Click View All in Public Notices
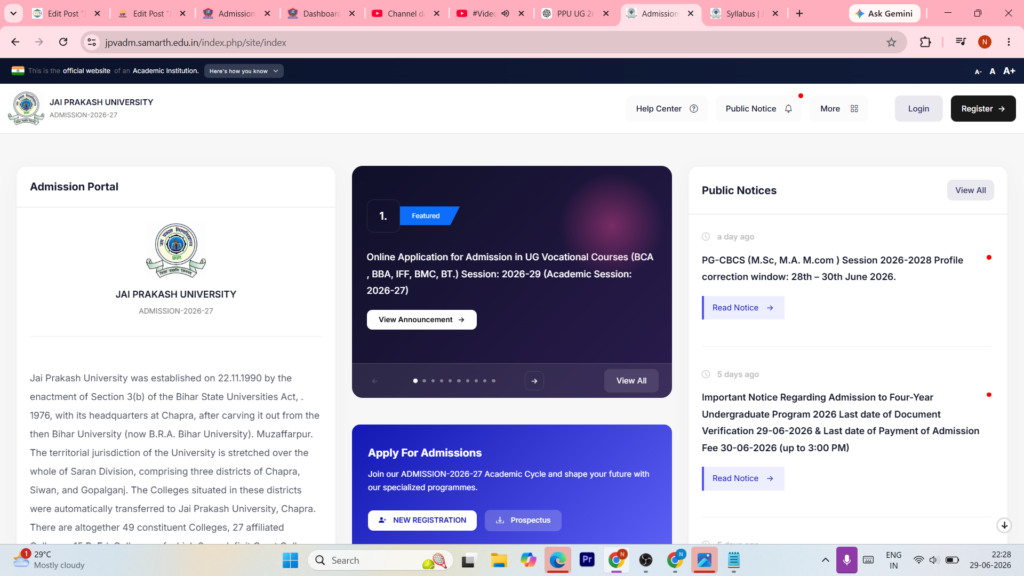Screen dimensions: 1024x576 [970, 190]
